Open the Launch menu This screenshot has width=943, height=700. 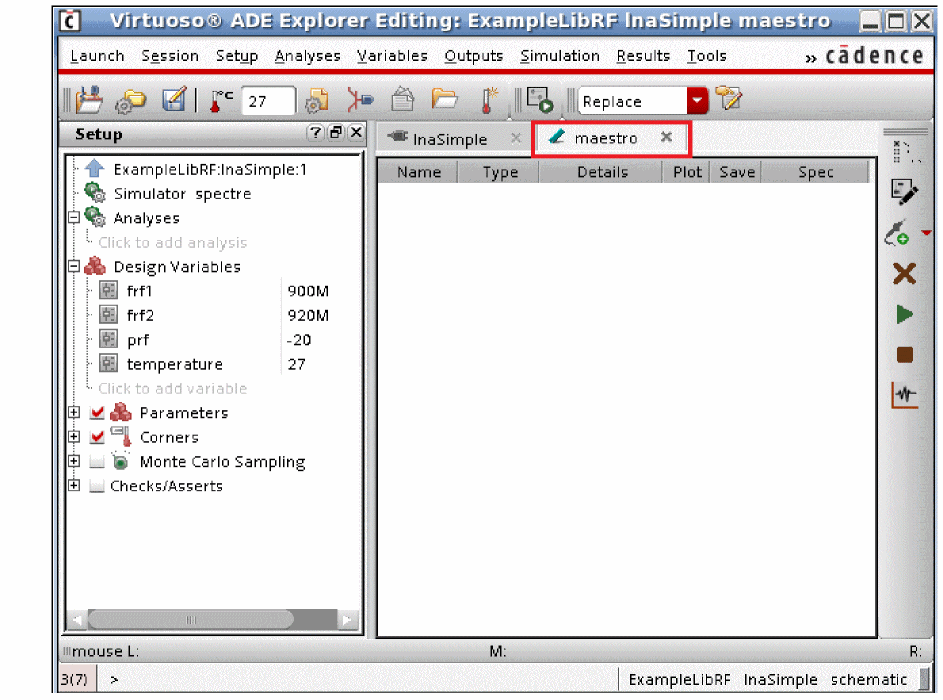97,56
